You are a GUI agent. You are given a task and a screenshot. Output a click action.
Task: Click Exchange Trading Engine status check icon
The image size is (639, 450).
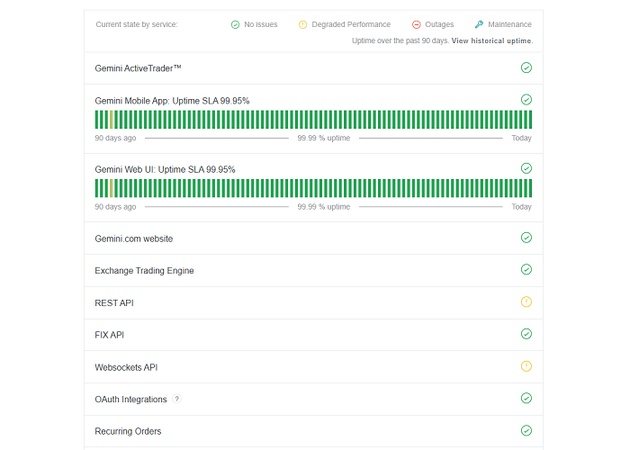pos(526,270)
